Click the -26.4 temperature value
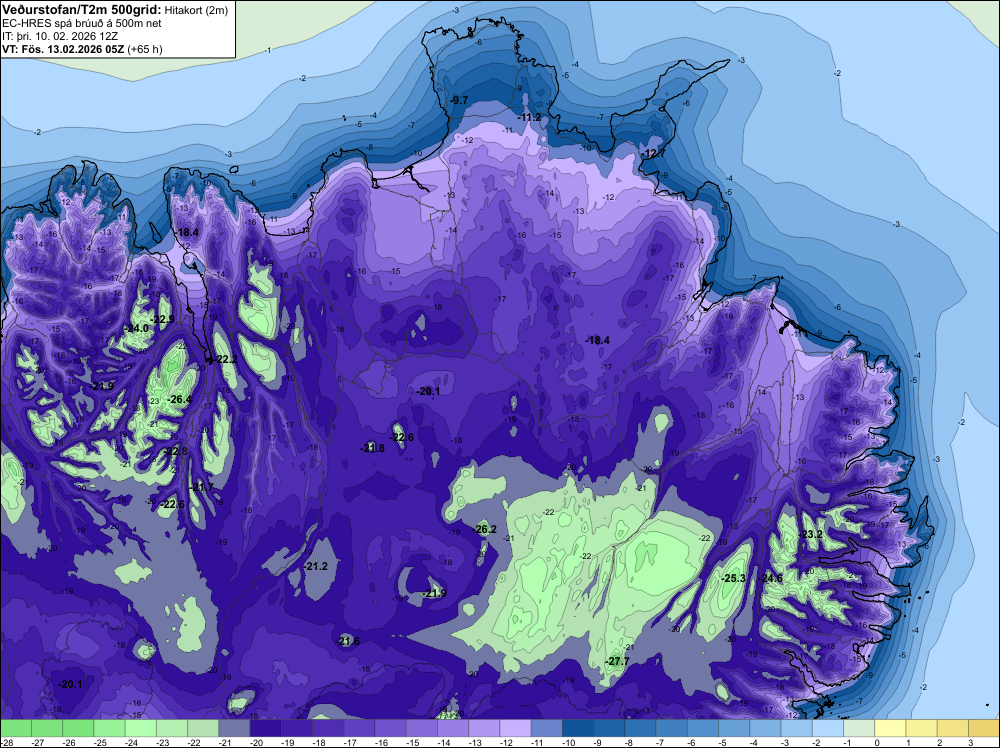 179,399
